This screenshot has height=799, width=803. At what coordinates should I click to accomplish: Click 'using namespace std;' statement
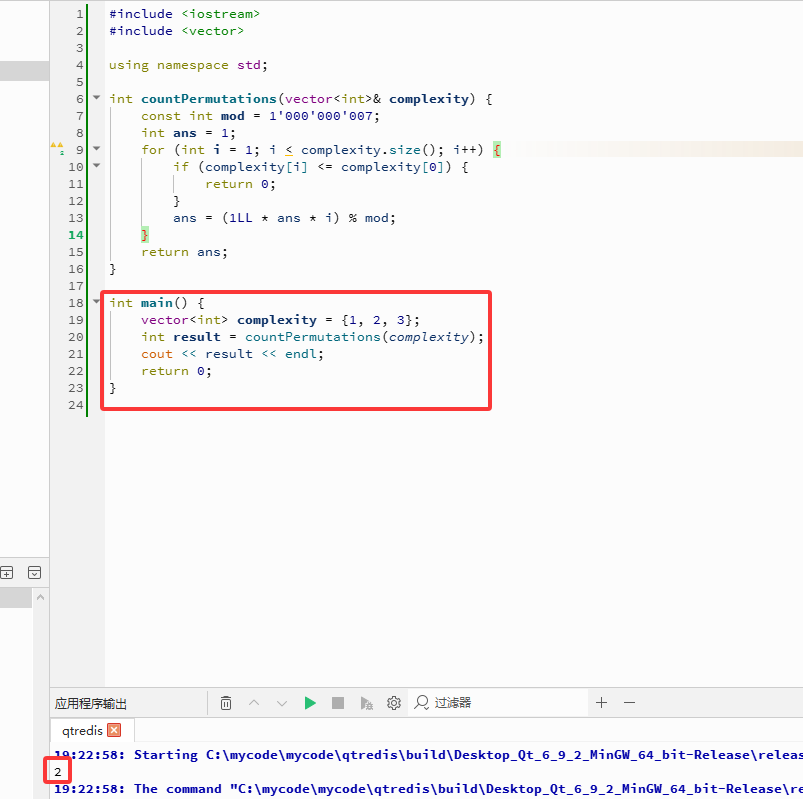coord(188,65)
